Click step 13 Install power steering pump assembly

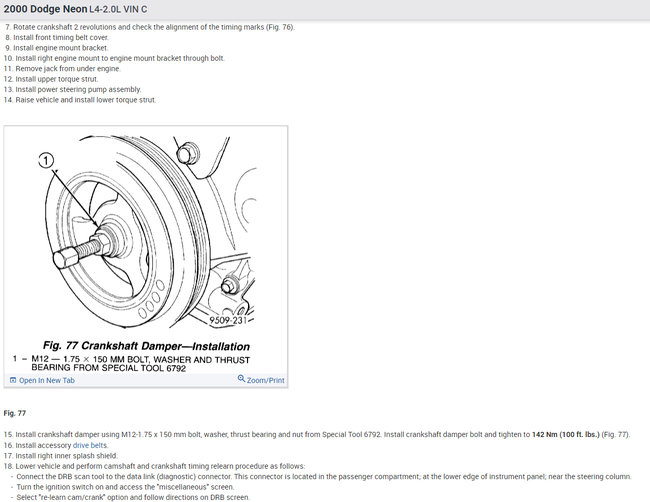(x=72, y=90)
